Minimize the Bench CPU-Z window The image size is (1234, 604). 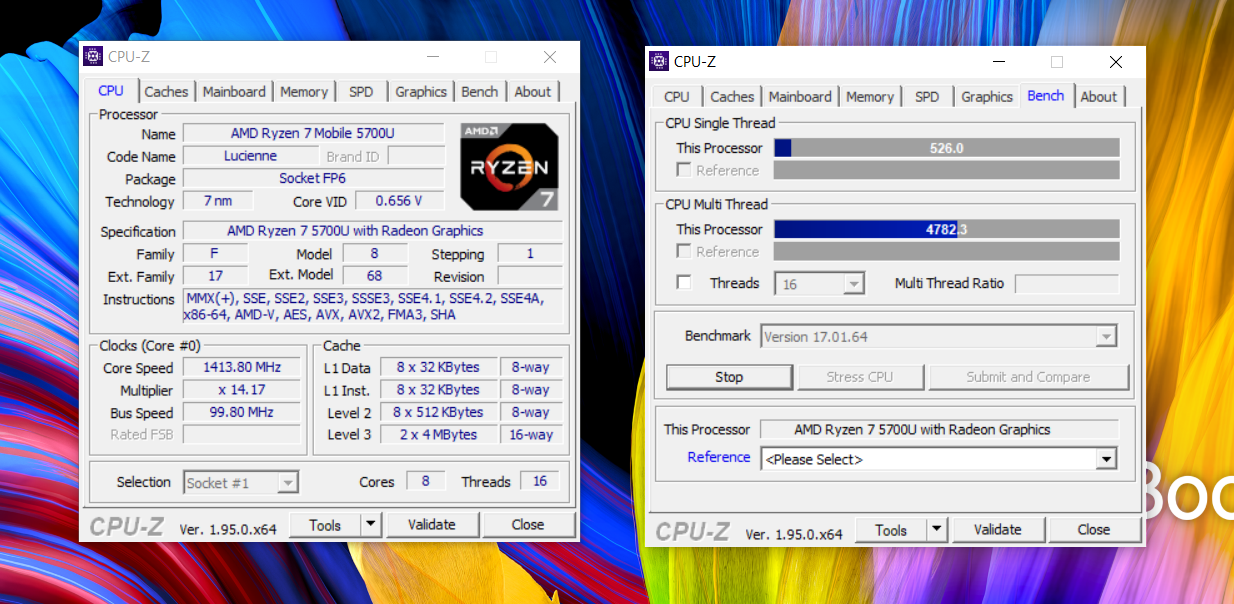pyautogui.click(x=999, y=61)
